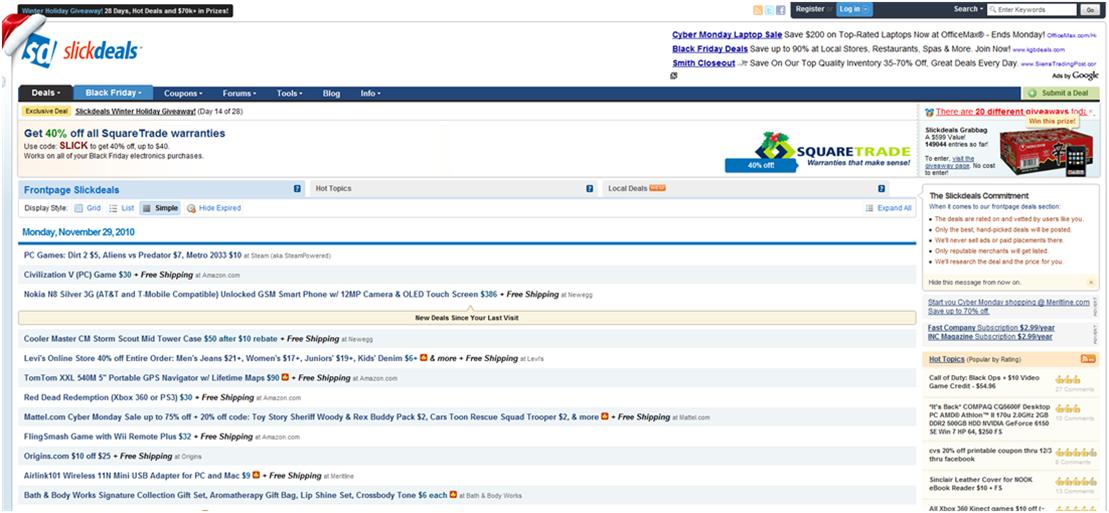
Task: Click help icon beside Frontpage Slickdeals tab
Action: pos(298,189)
